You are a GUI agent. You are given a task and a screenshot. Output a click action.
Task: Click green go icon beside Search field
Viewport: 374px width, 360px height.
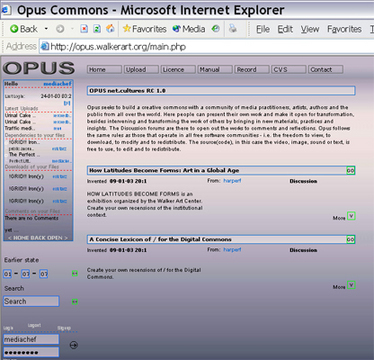point(75,302)
